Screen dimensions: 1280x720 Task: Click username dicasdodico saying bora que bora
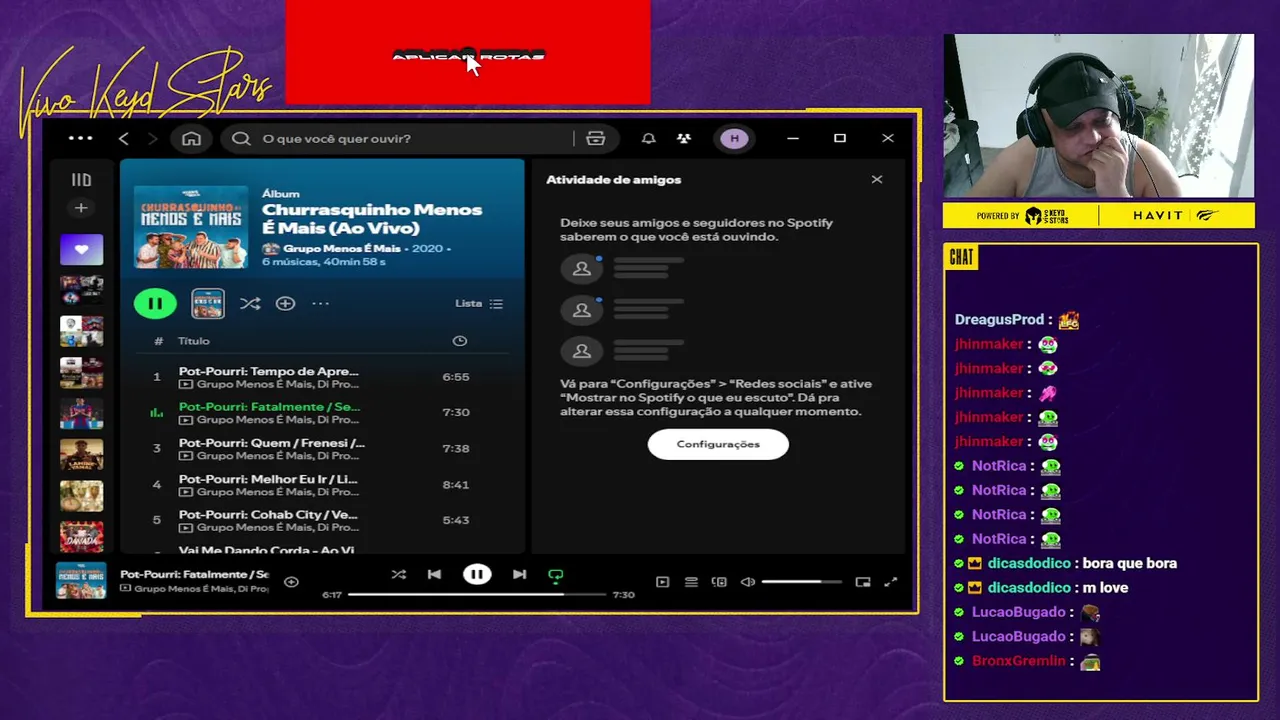click(1029, 563)
